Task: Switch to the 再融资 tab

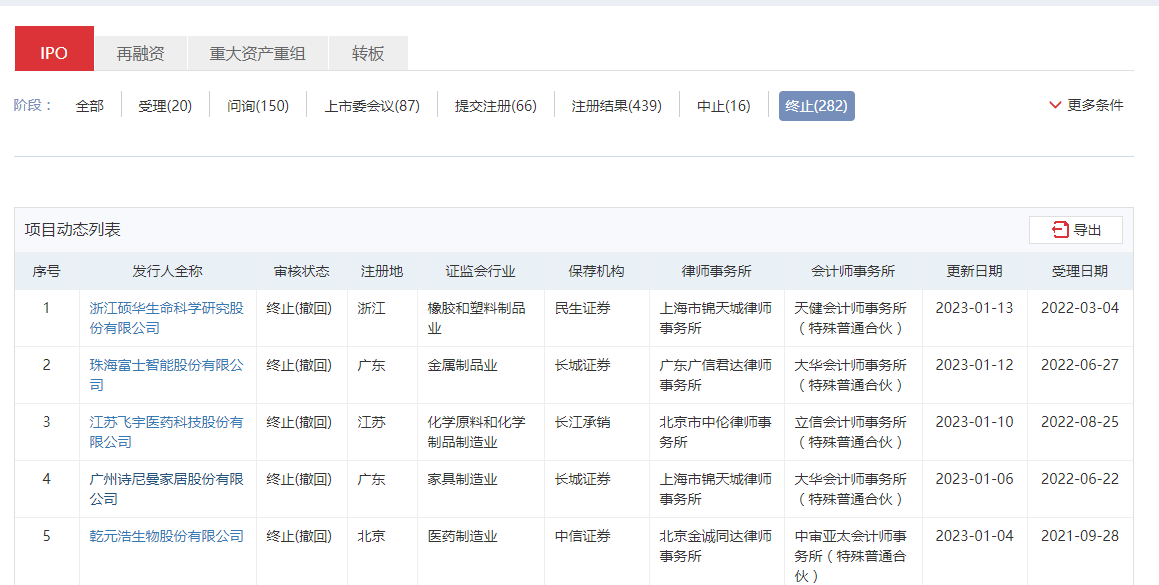Action: [140, 54]
